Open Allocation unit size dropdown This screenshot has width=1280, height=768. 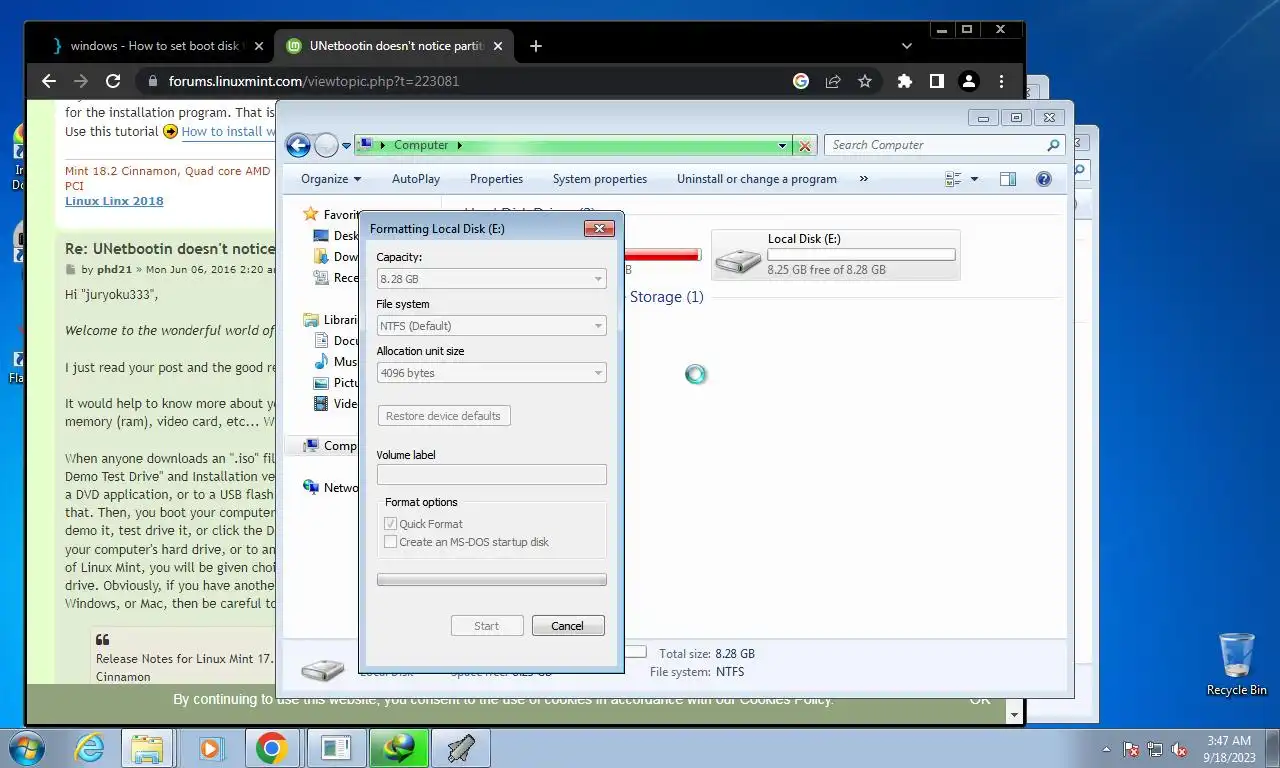tap(491, 373)
